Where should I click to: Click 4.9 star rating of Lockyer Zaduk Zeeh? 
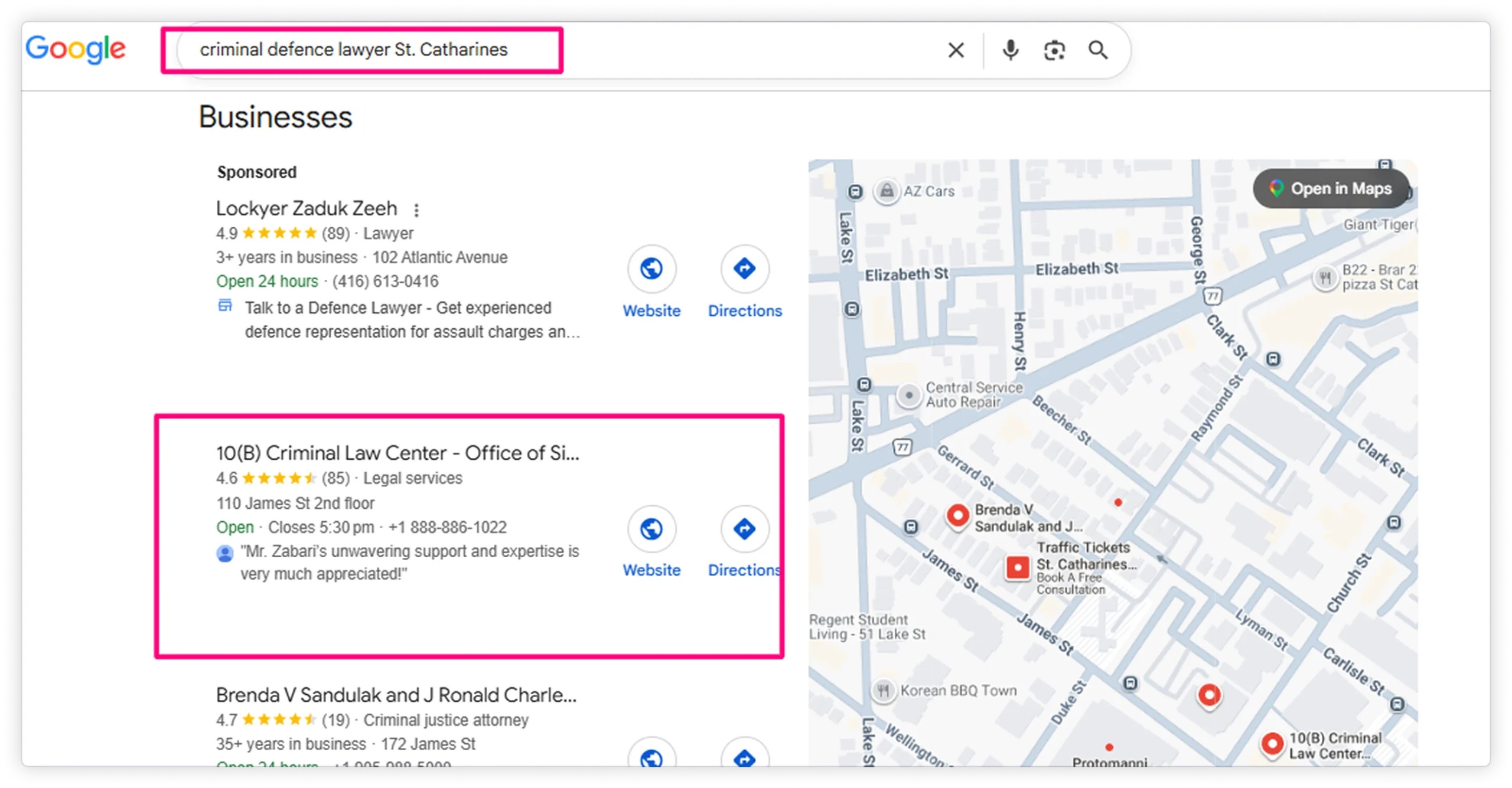(x=266, y=234)
